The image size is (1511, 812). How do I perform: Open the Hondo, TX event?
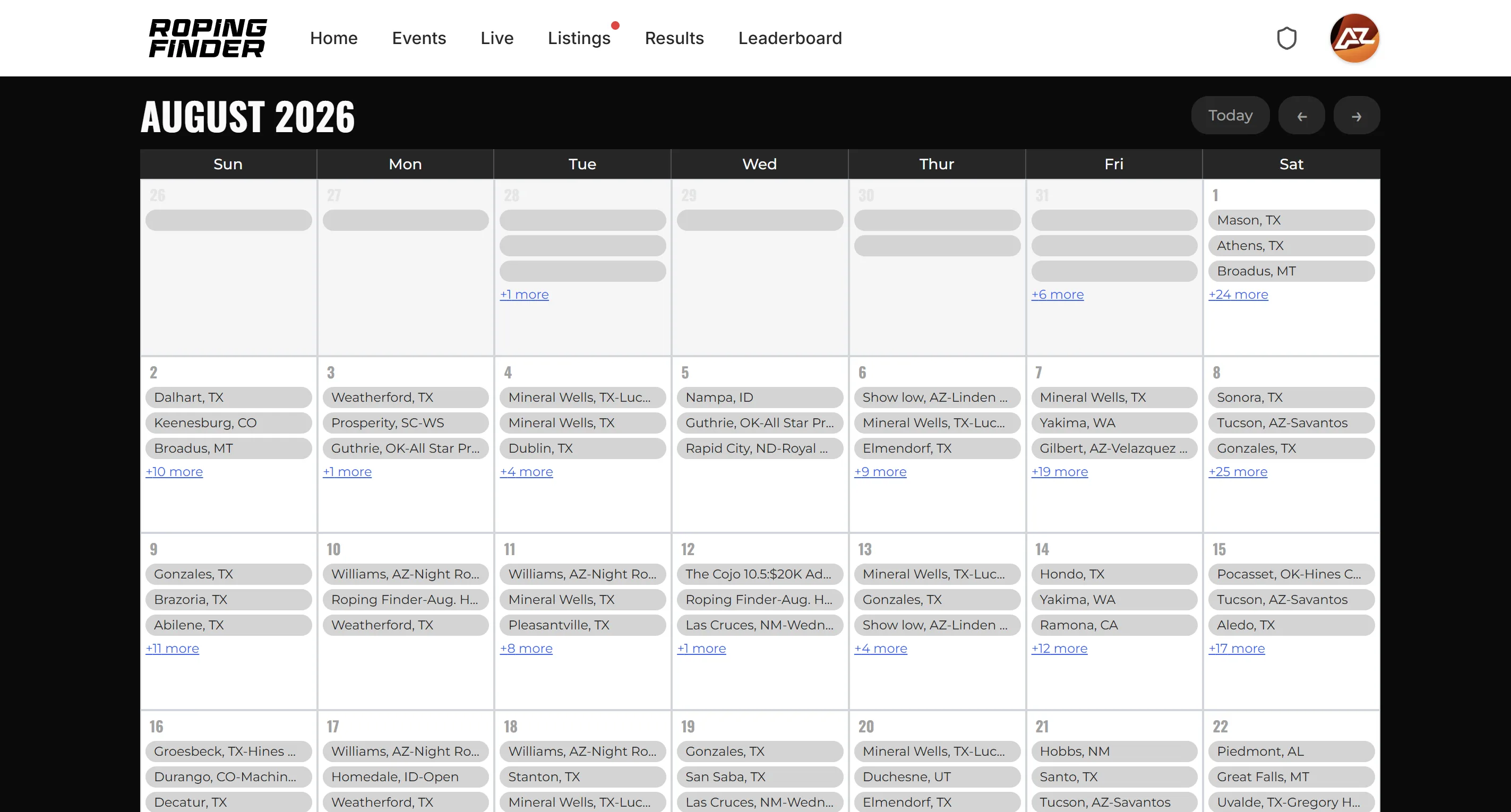tap(1114, 574)
